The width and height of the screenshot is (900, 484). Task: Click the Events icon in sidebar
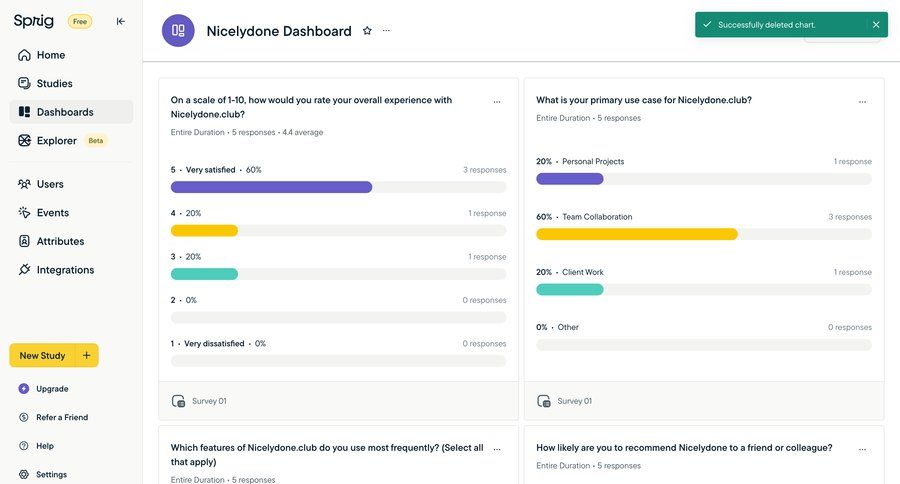point(25,213)
